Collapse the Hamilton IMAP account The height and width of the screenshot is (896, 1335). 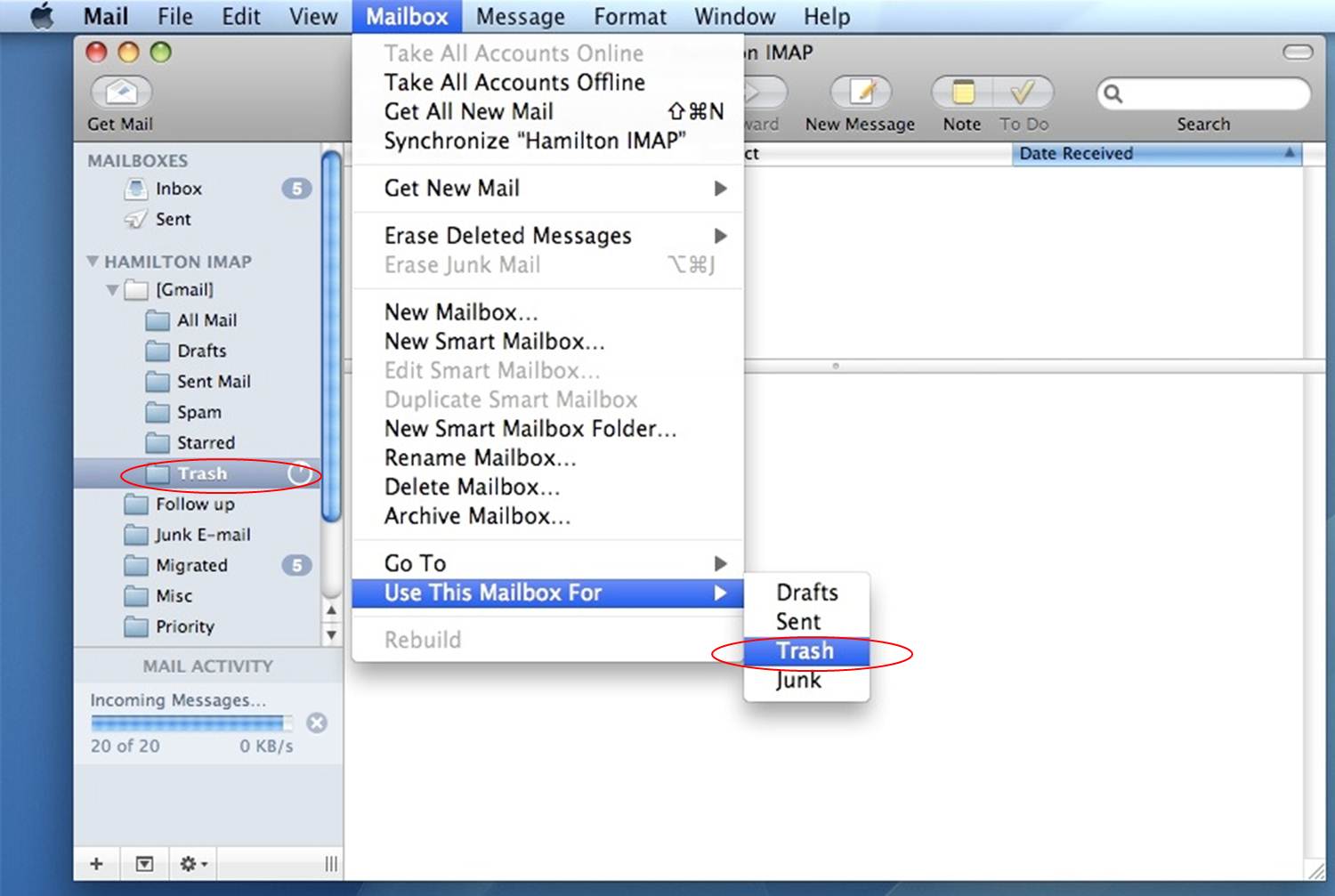tap(93, 262)
